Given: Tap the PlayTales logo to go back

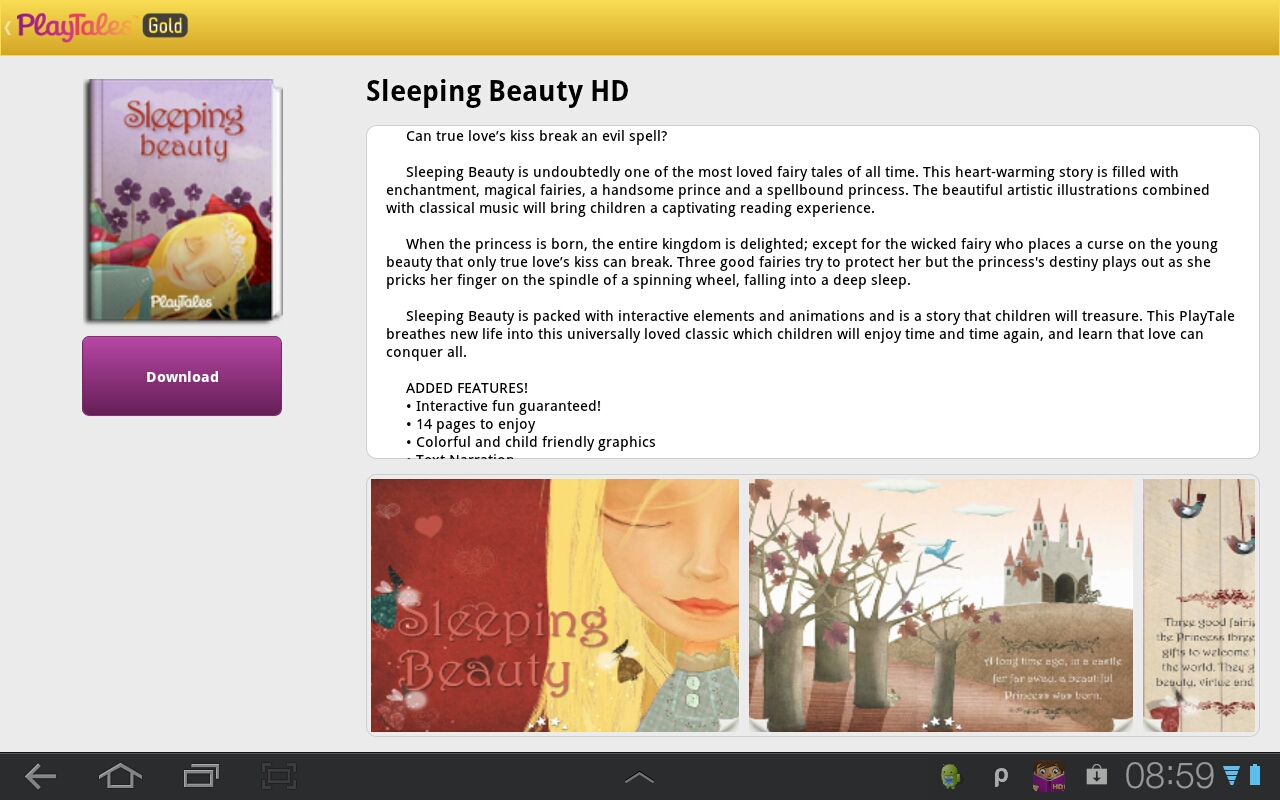Looking at the screenshot, I should coord(74,26).
